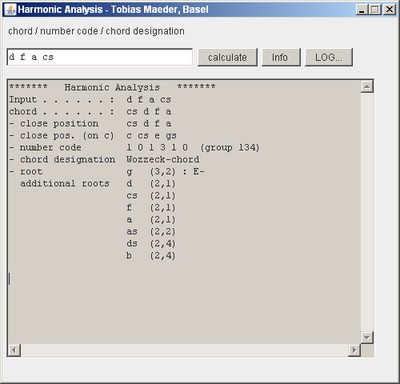Close the Harmonic Analysis window

point(389,9)
